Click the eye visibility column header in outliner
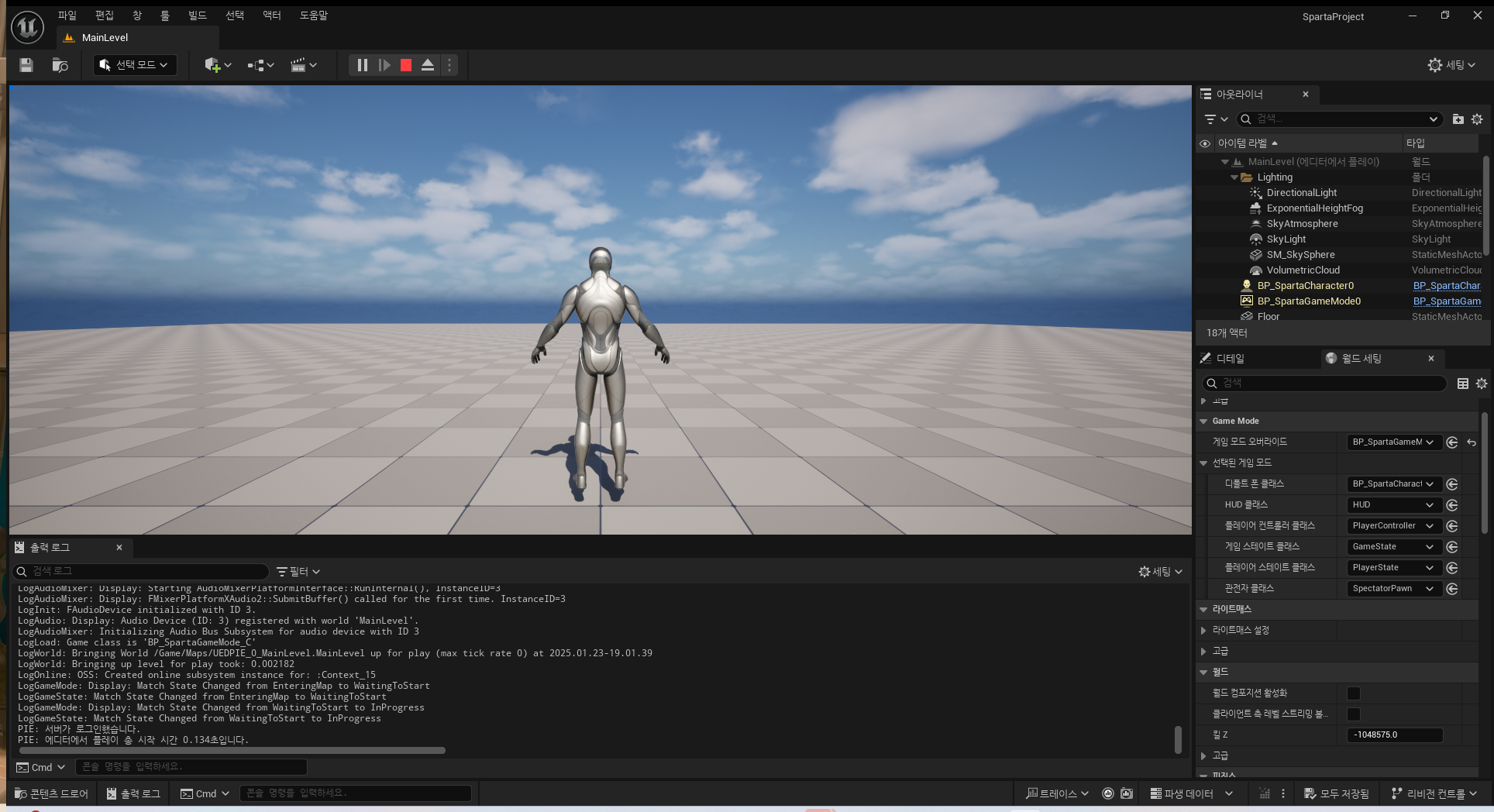The image size is (1494, 812). [1205, 143]
